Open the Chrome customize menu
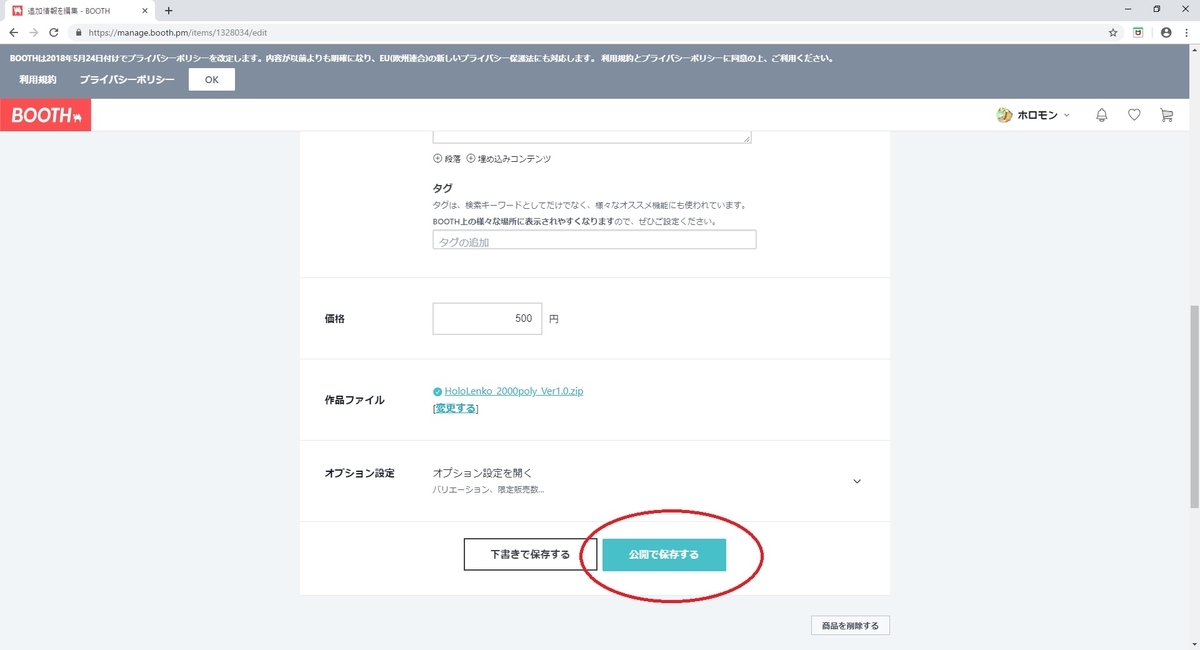 coord(1187,31)
